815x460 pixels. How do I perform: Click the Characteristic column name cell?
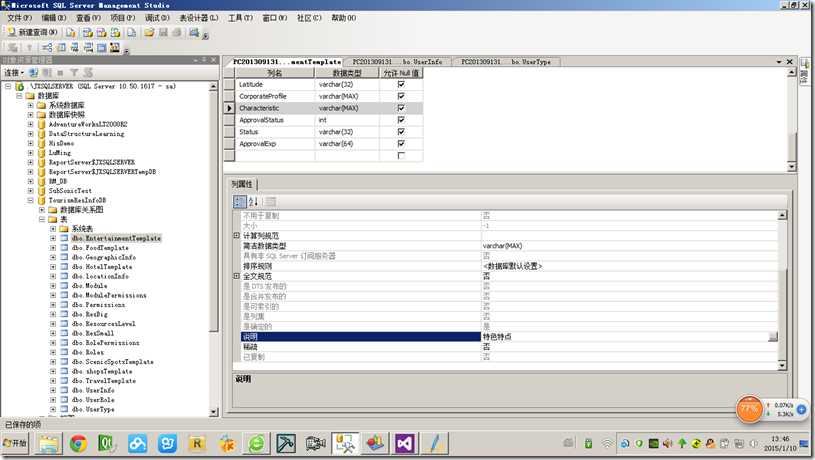(x=275, y=108)
